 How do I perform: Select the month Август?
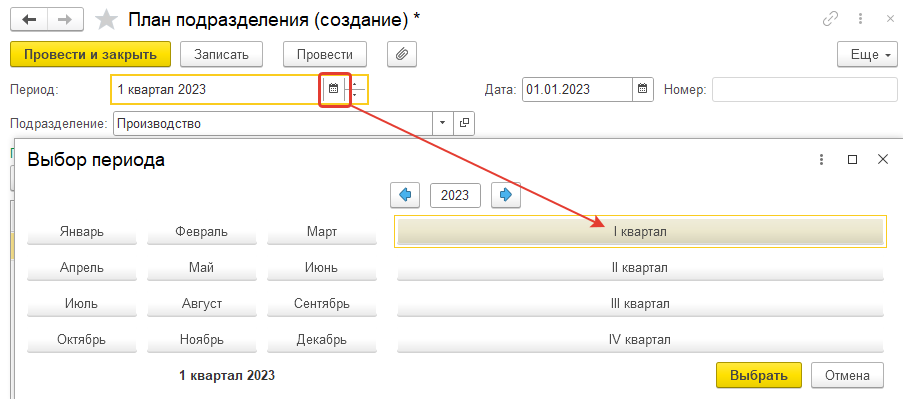click(201, 303)
